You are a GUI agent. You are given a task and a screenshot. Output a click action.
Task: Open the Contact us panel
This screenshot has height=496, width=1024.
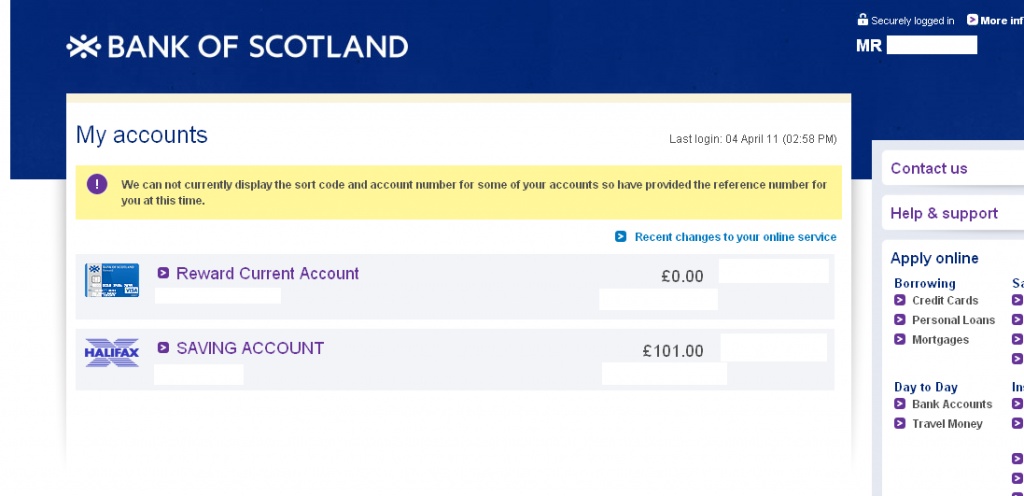click(929, 168)
